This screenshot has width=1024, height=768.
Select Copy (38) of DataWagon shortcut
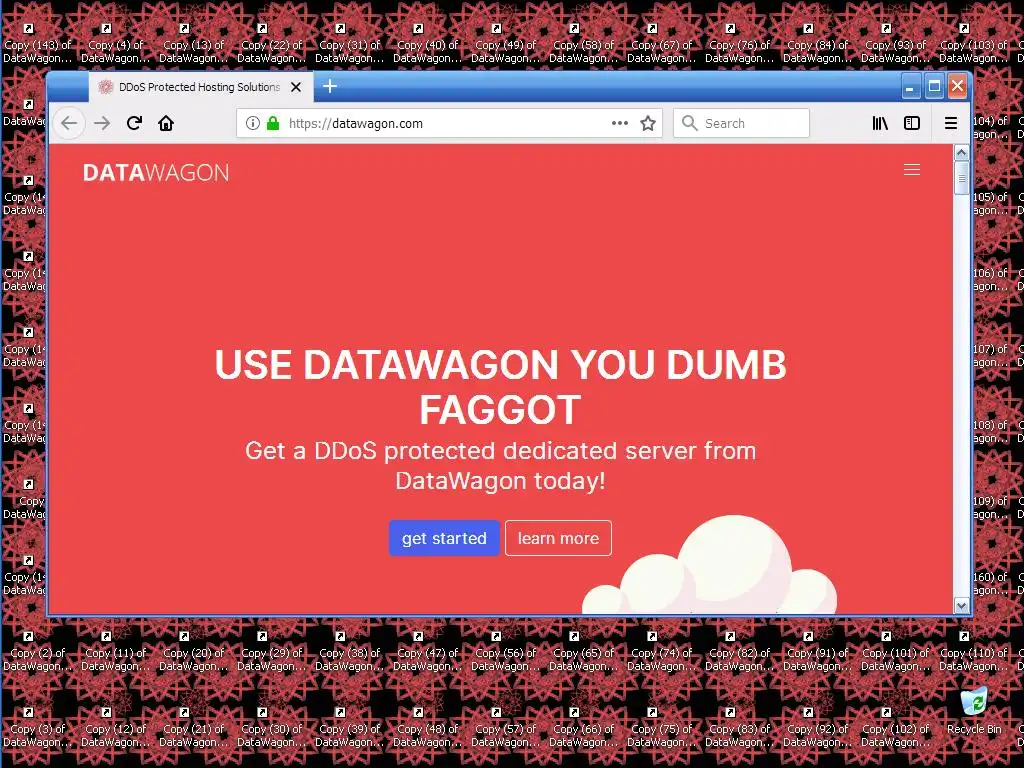349,652
